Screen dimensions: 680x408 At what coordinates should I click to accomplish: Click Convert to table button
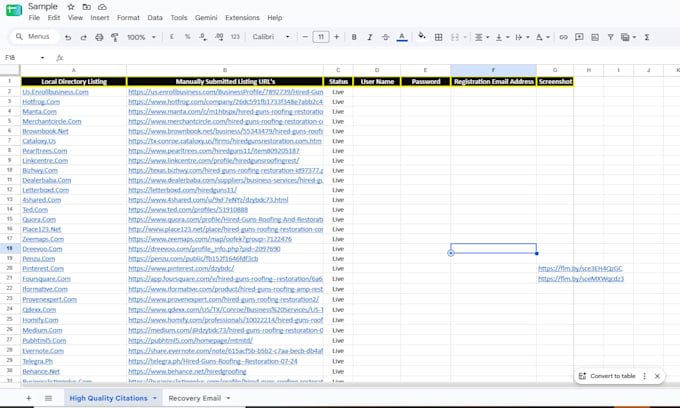tap(608, 376)
